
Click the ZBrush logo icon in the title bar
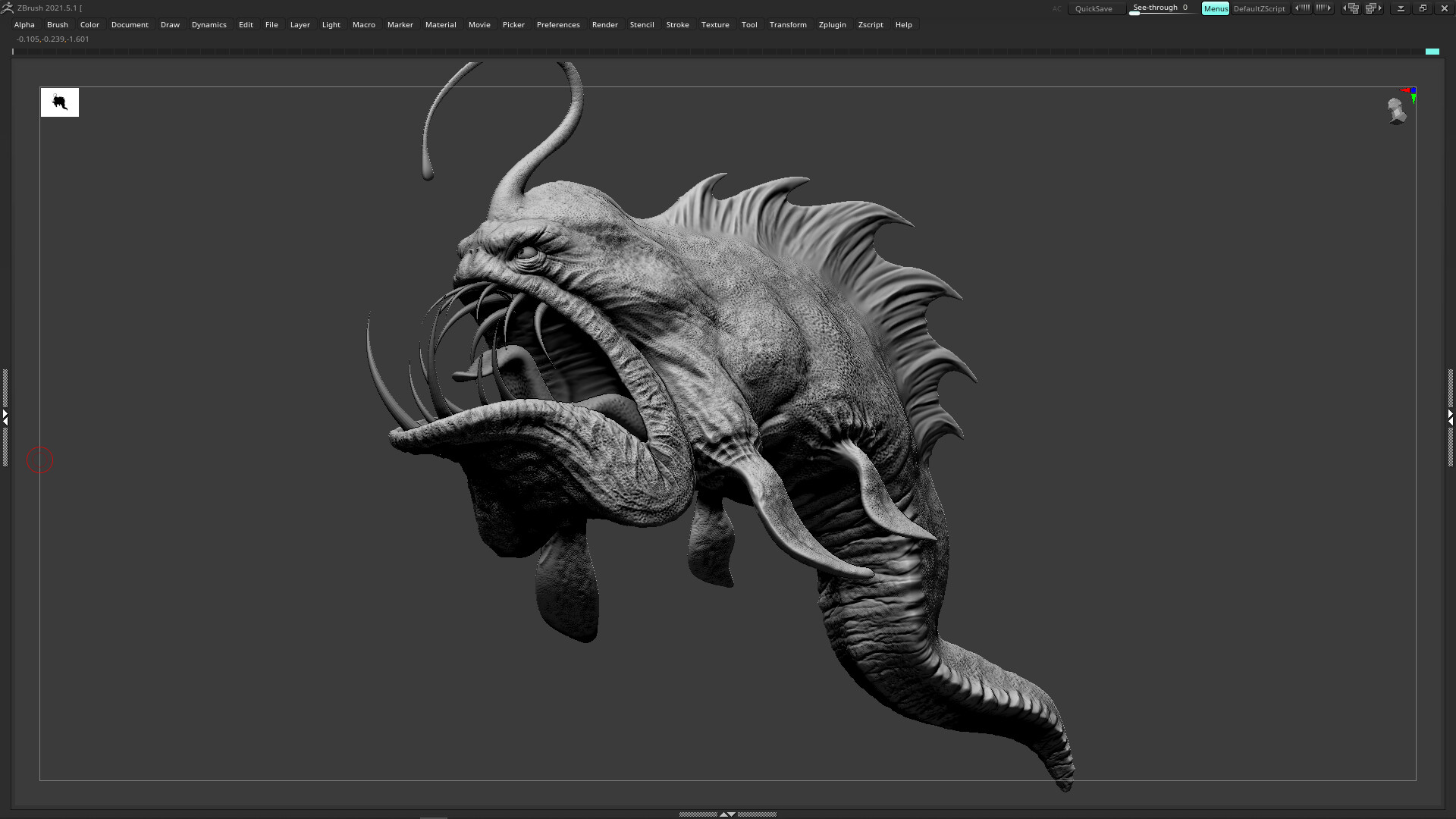(x=9, y=8)
